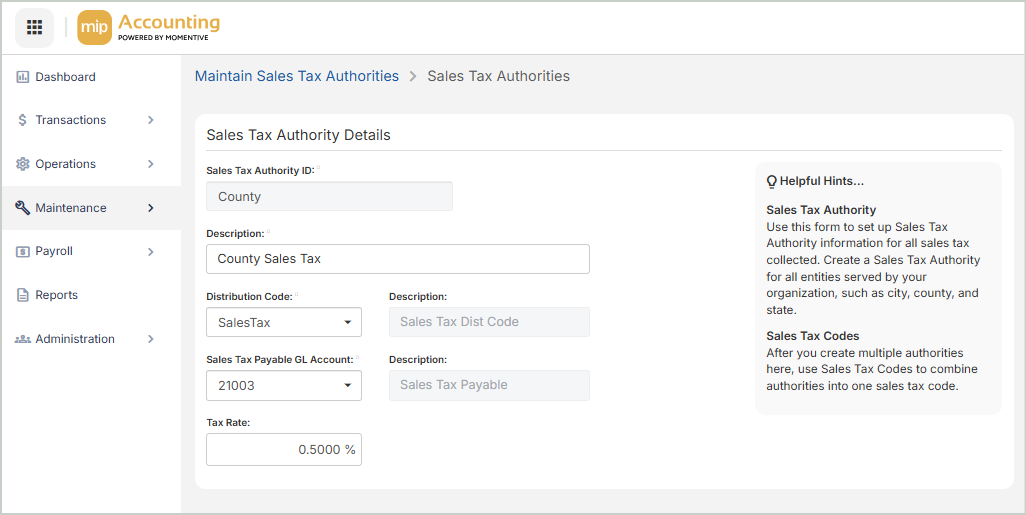Click the Administration people icon
Viewport: 1026px width, 515px height.
pyautogui.click(x=22, y=339)
